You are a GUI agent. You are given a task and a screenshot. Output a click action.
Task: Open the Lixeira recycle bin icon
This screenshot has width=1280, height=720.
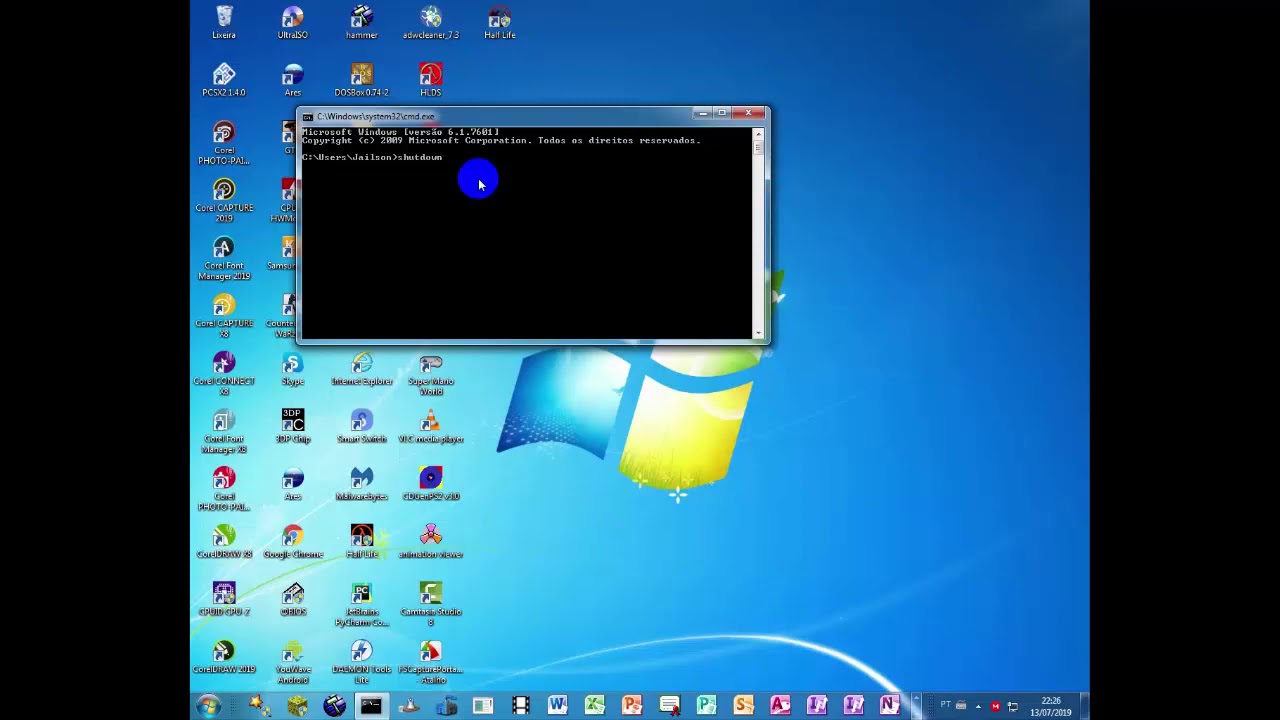(224, 22)
